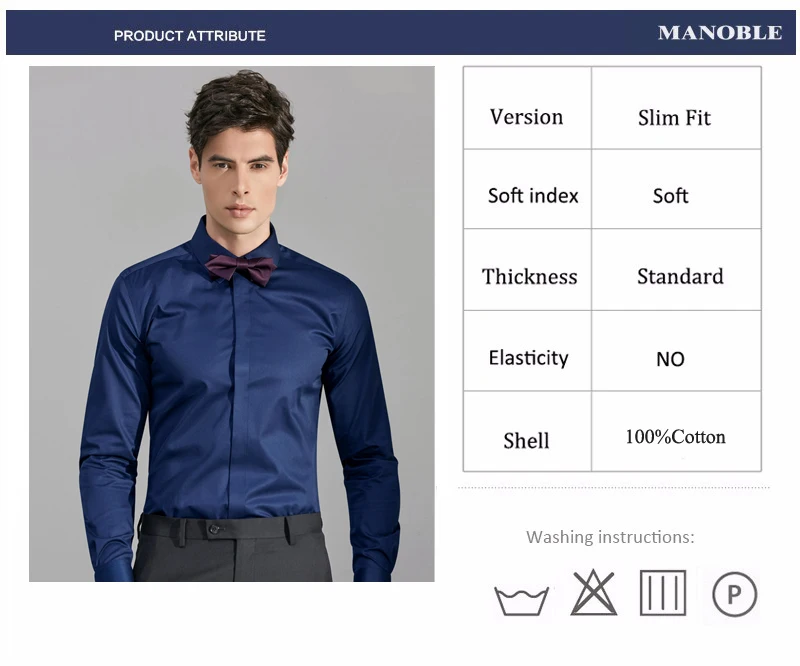Click the PRODUCT ATTRIBUTE header text
Image resolution: width=800 pixels, height=666 pixels.
[x=190, y=36]
